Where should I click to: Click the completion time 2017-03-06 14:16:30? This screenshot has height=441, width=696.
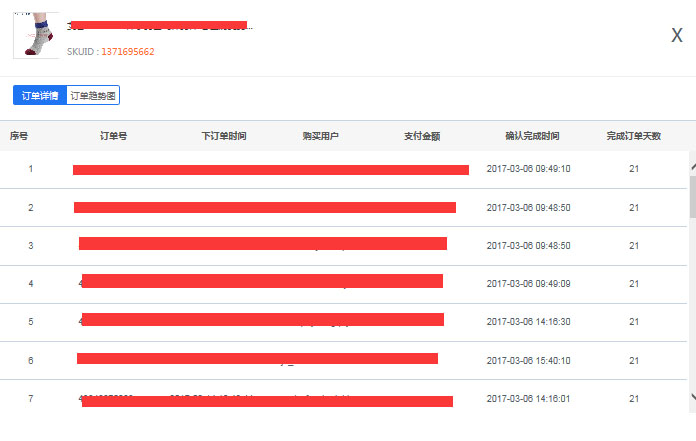(528, 322)
